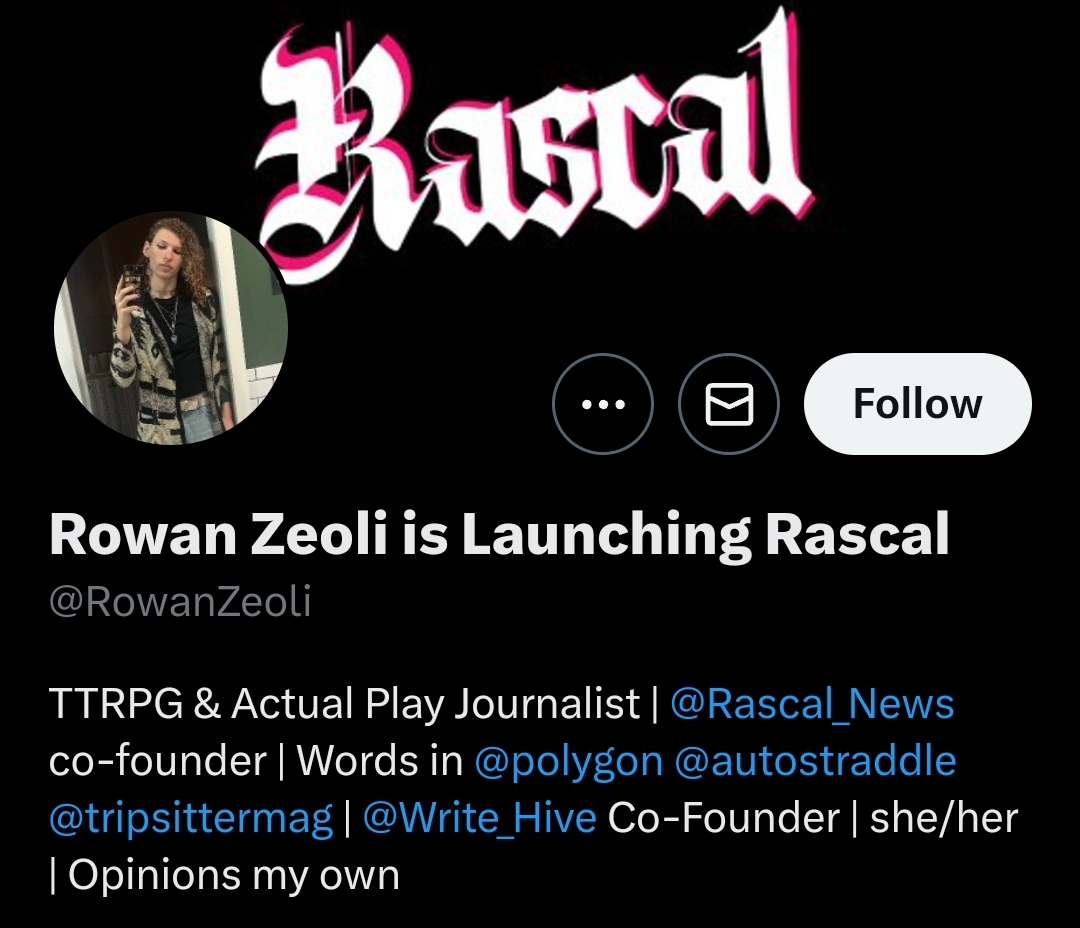Open the @Write_Hive mention link
This screenshot has width=1080, height=928.
pos(479,818)
